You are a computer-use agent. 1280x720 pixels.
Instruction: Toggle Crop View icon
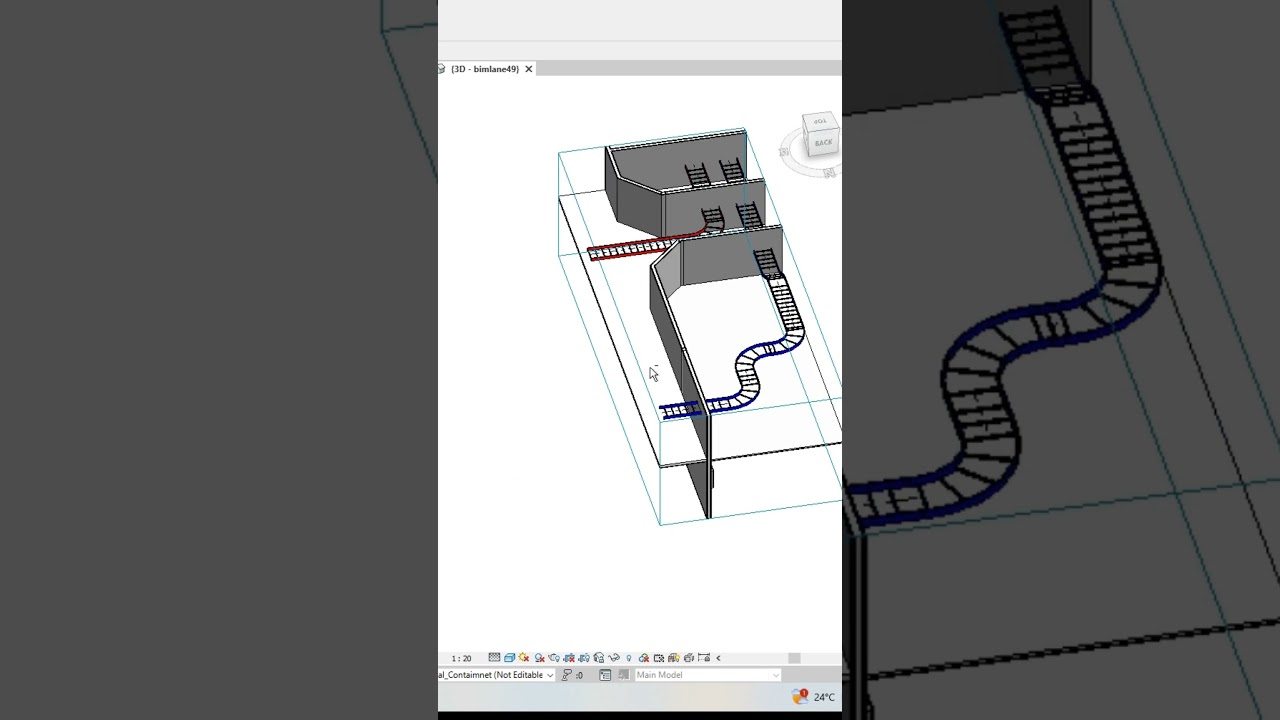click(x=568, y=657)
